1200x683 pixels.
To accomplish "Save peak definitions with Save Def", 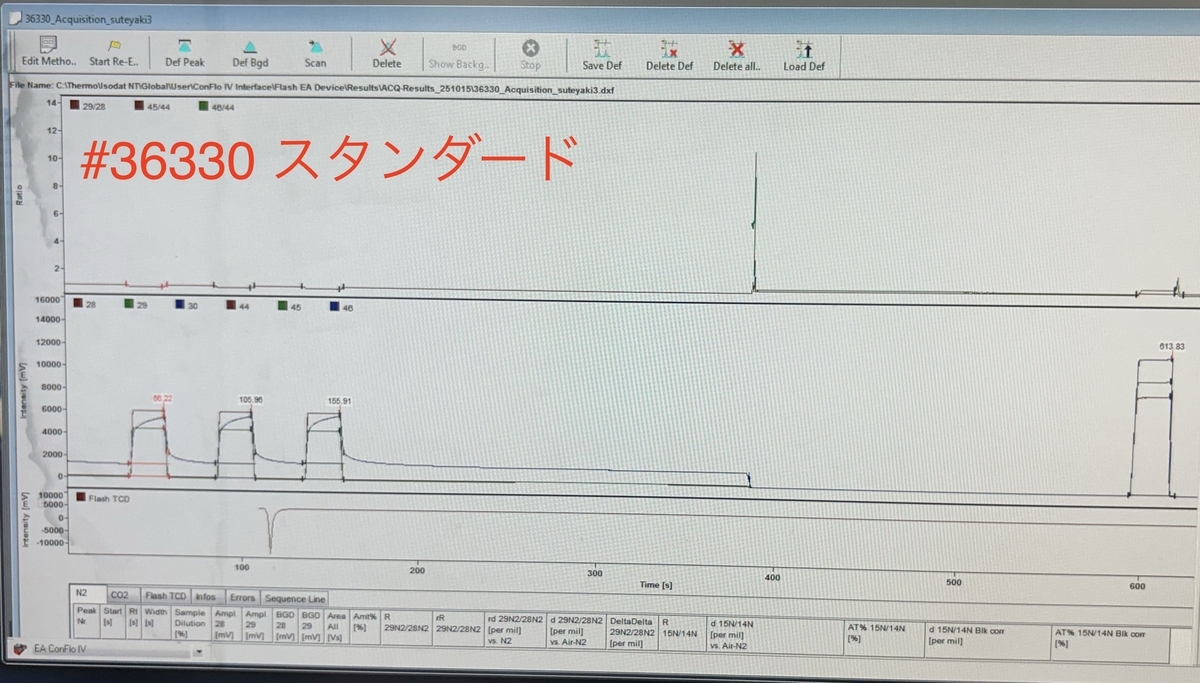I will point(602,55).
